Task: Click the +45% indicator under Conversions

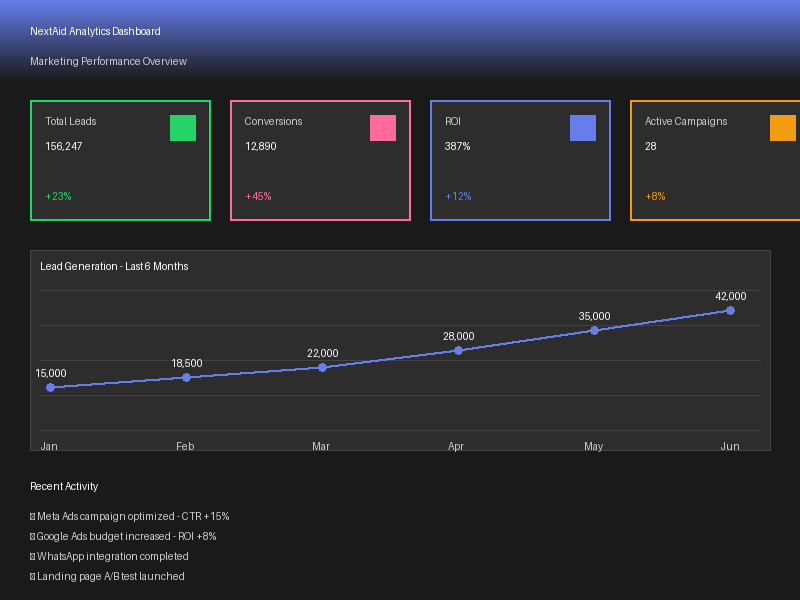Action: pyautogui.click(x=259, y=196)
